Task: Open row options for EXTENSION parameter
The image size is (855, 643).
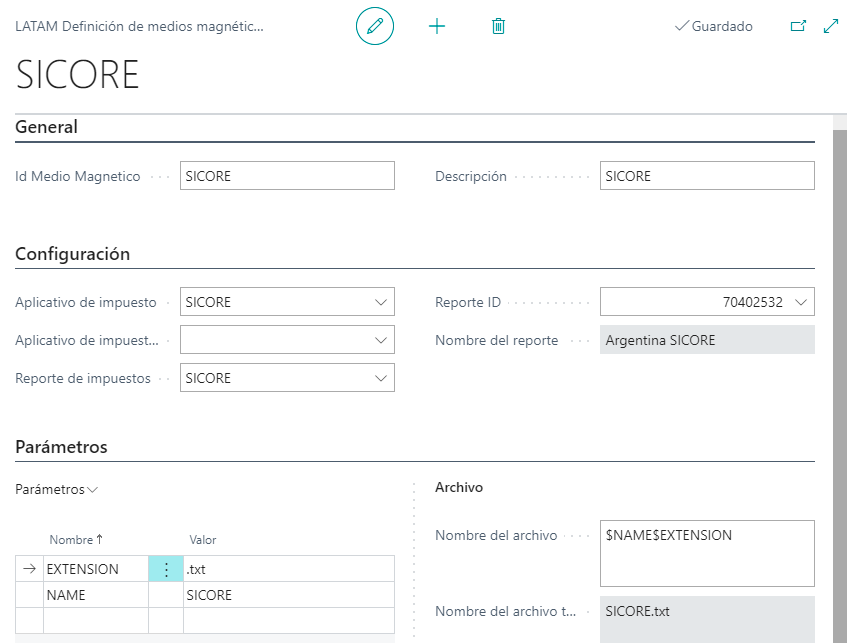Action: point(166,569)
